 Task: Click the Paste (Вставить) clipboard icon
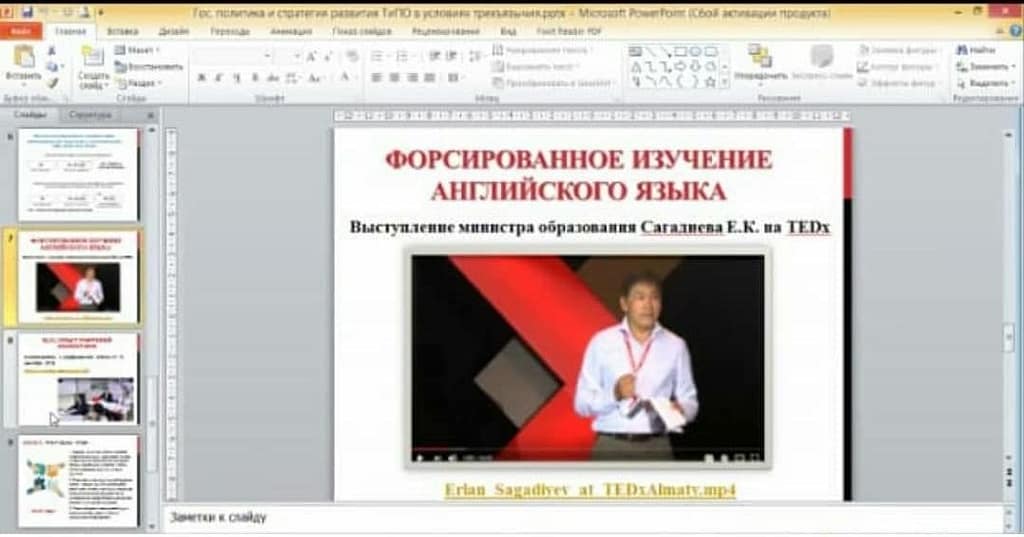click(22, 59)
